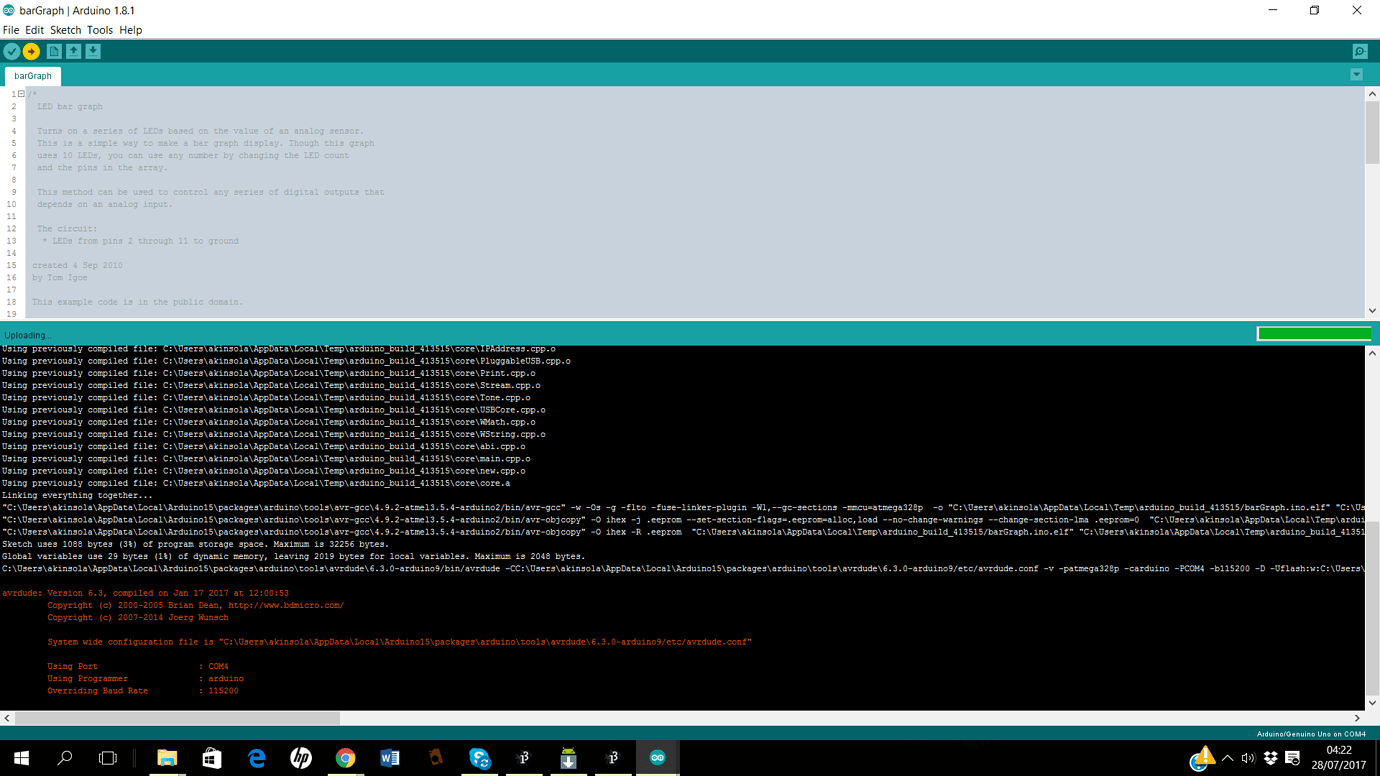
Task: Click the Upload arrow icon
Action: (x=32, y=50)
